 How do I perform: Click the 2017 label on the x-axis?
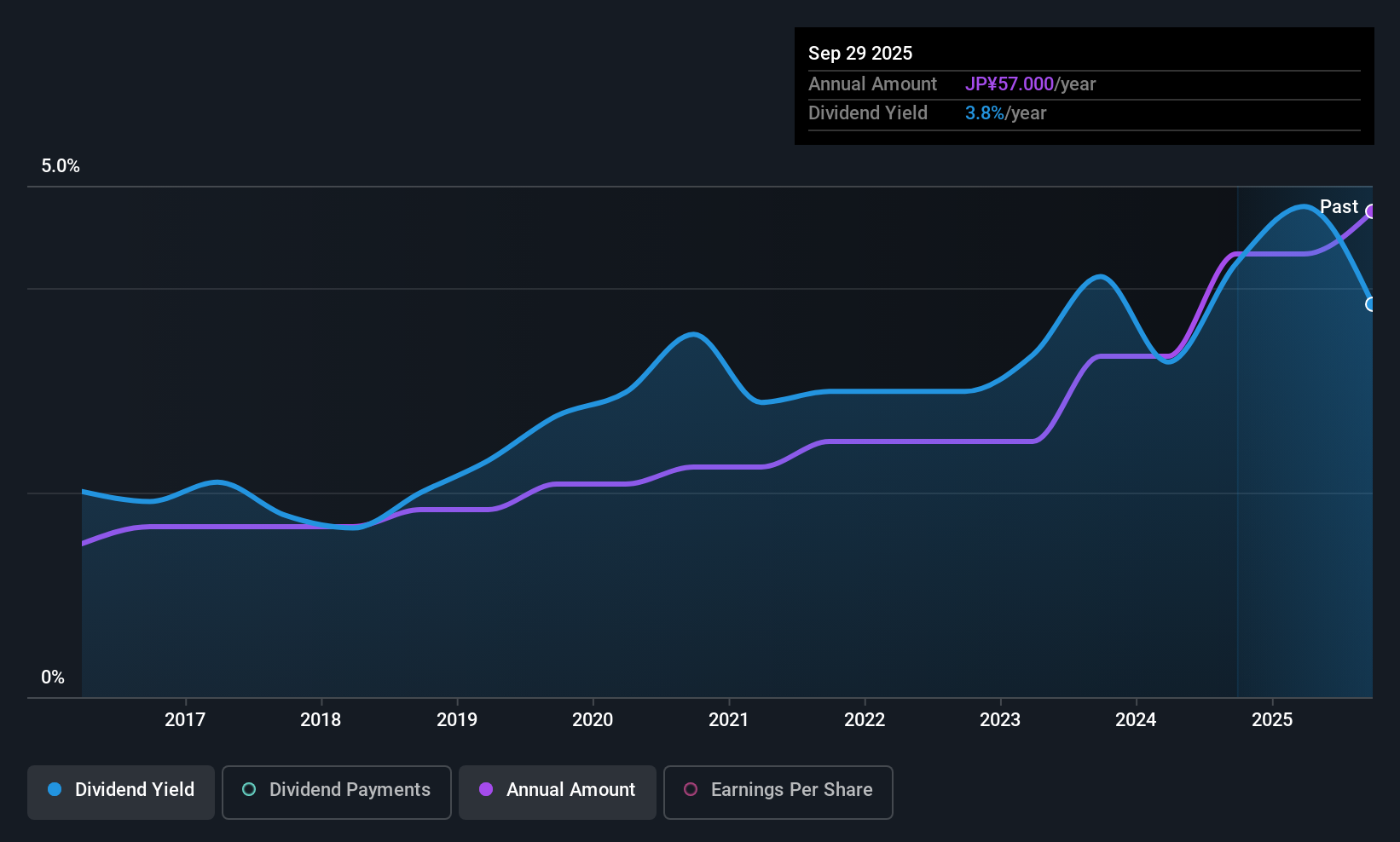click(185, 719)
